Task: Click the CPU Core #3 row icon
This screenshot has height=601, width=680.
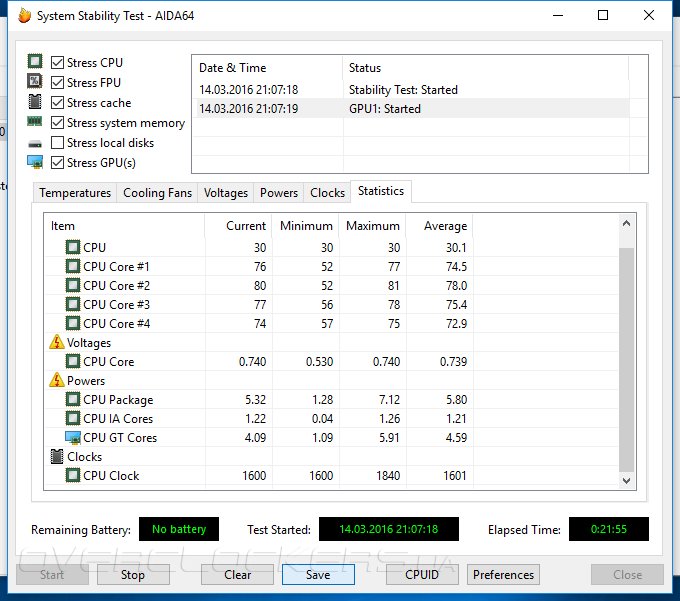Action: (x=73, y=304)
